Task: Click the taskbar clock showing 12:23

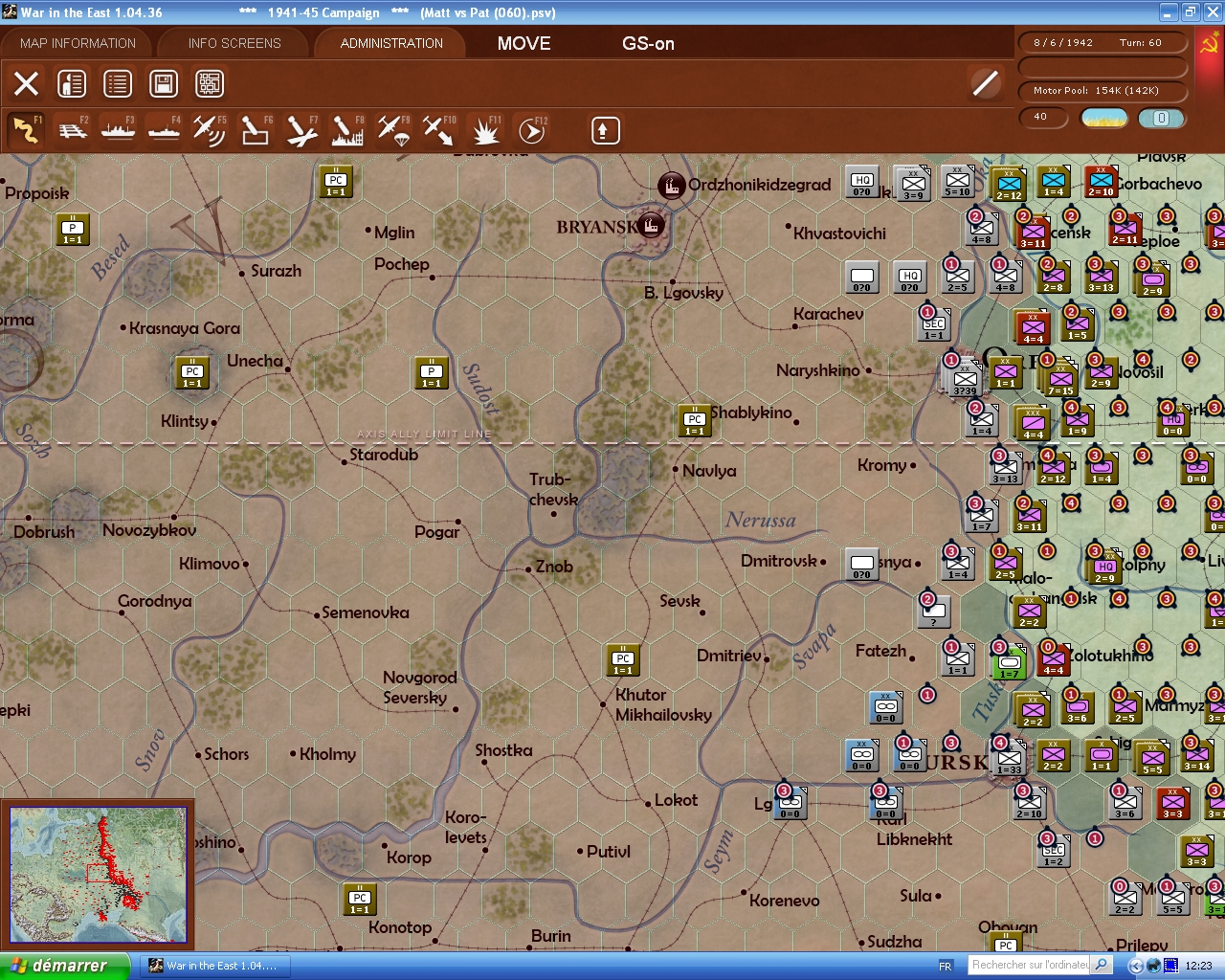Action: click(x=1198, y=966)
